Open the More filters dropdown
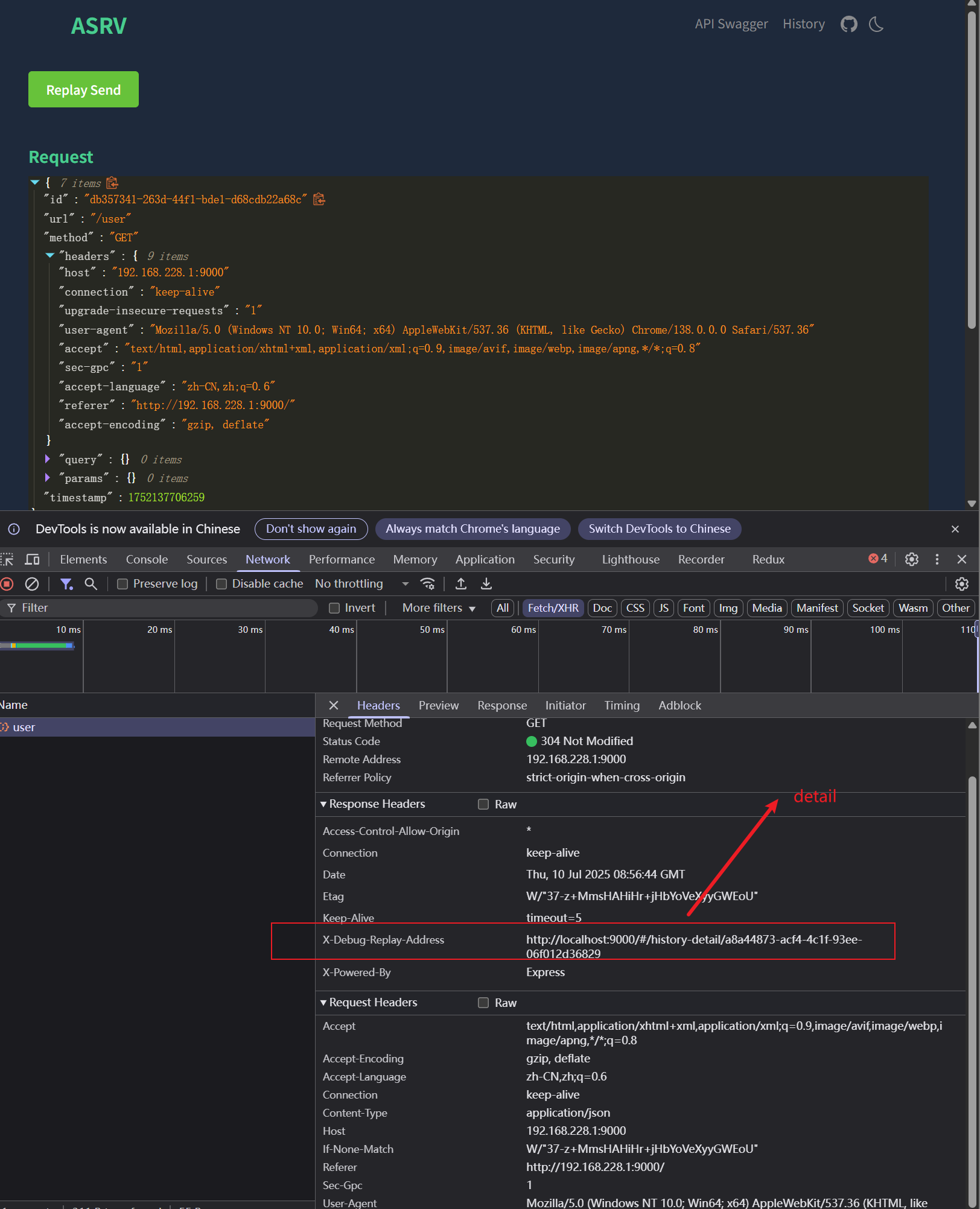This screenshot has width=980, height=1209. (x=439, y=608)
